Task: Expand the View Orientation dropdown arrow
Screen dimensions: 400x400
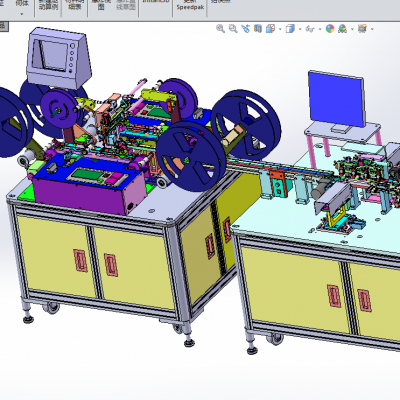Action: coord(280,29)
